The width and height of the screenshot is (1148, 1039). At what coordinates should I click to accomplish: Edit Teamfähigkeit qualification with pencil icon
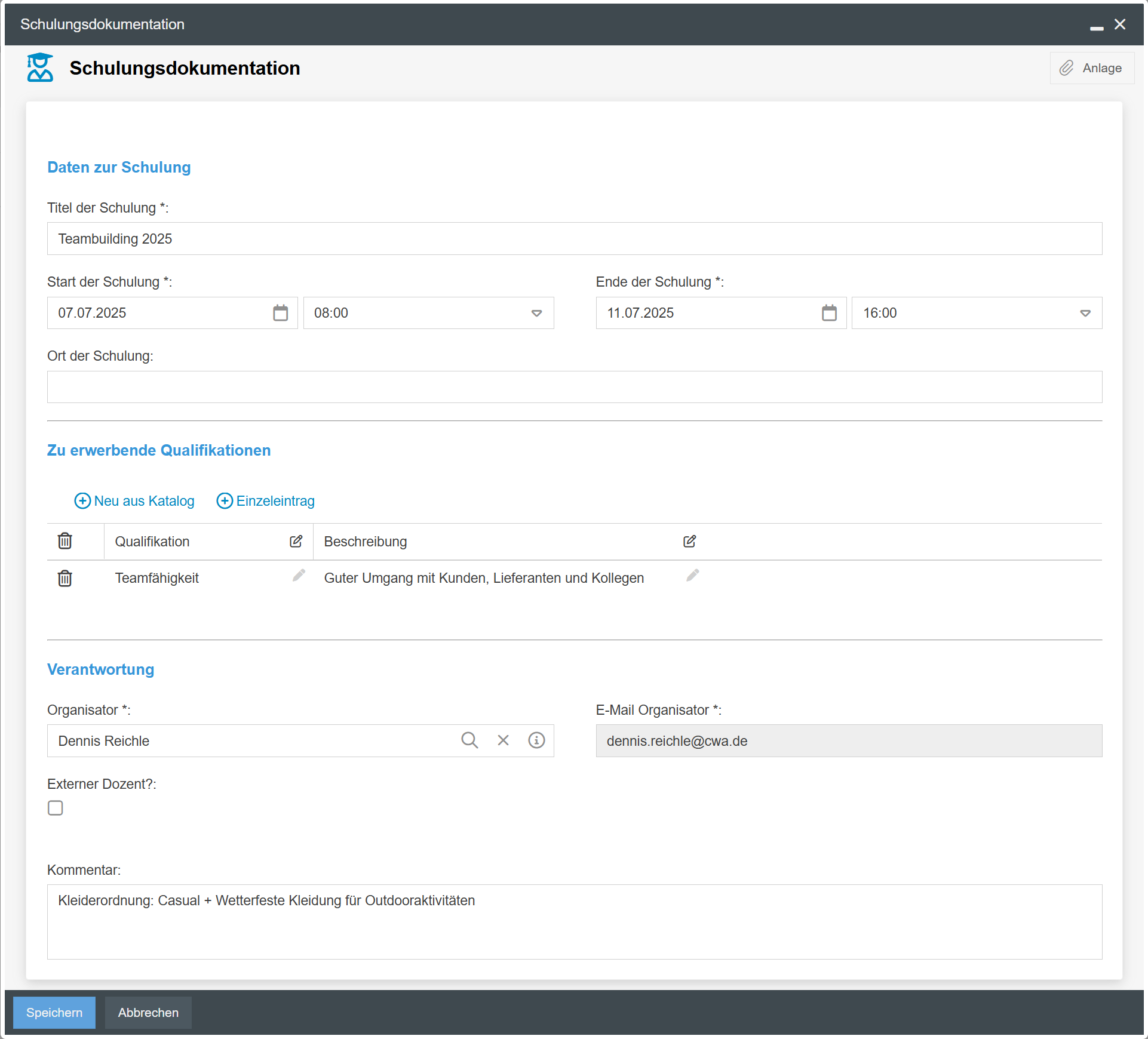[299, 576]
